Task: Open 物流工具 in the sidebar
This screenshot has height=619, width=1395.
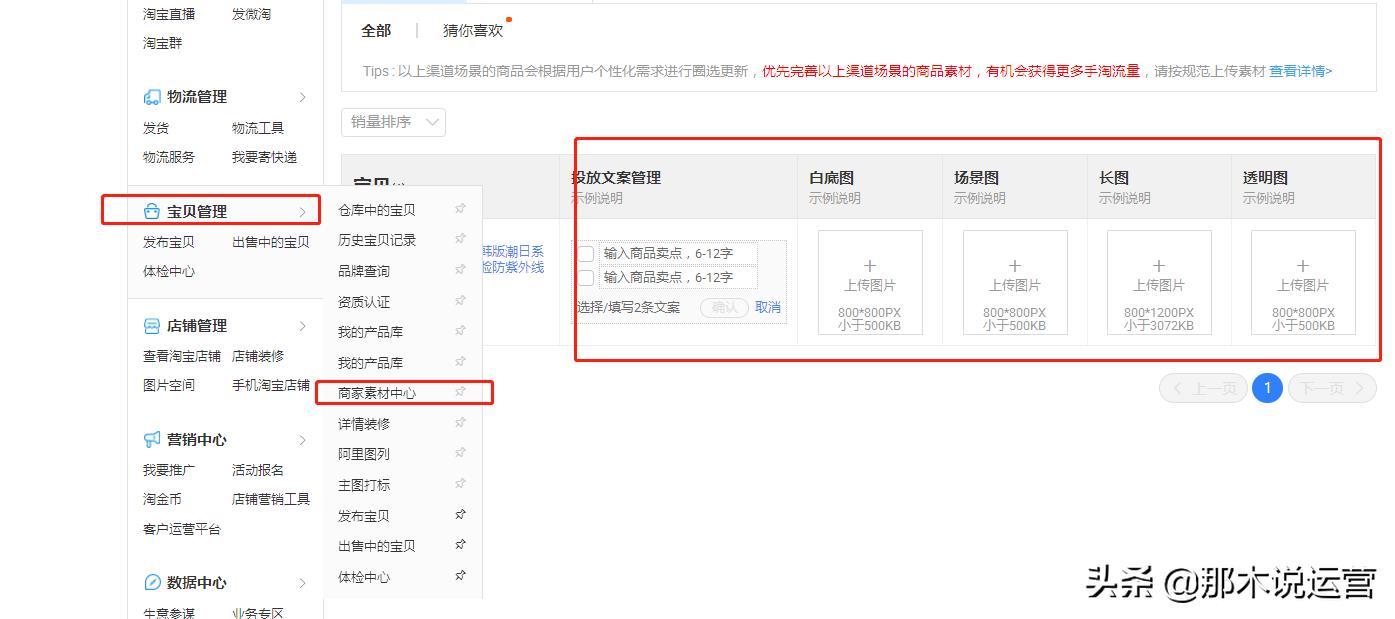Action: click(x=258, y=128)
